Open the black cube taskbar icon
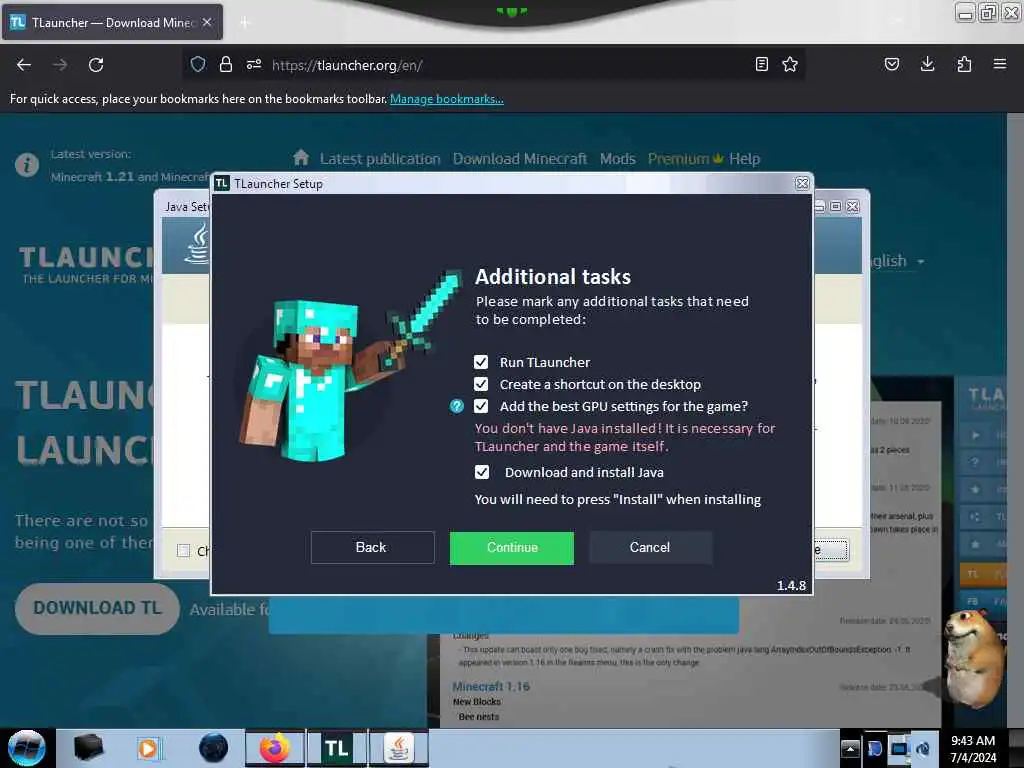The height and width of the screenshot is (768, 1024). click(x=88, y=748)
